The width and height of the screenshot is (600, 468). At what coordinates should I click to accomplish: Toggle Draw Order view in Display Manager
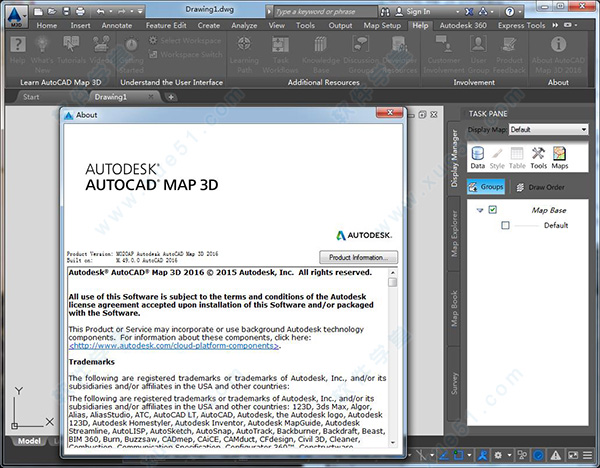[x=540, y=187]
